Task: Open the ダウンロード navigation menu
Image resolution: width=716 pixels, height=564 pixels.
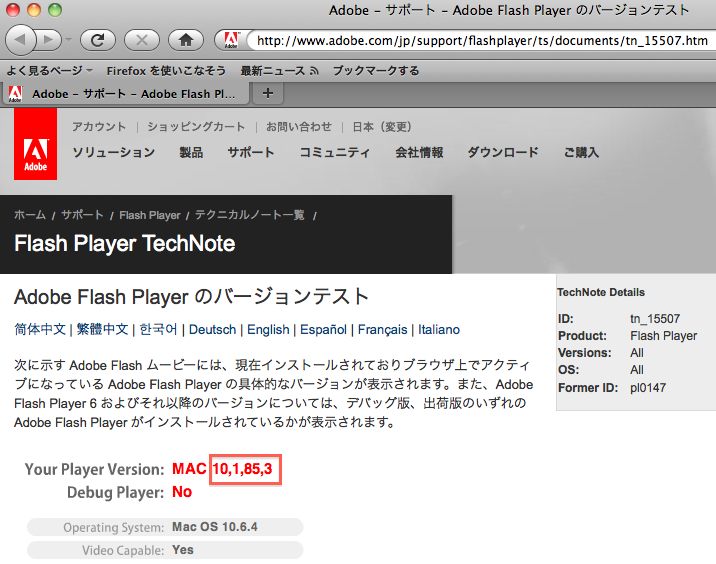Action: click(503, 152)
